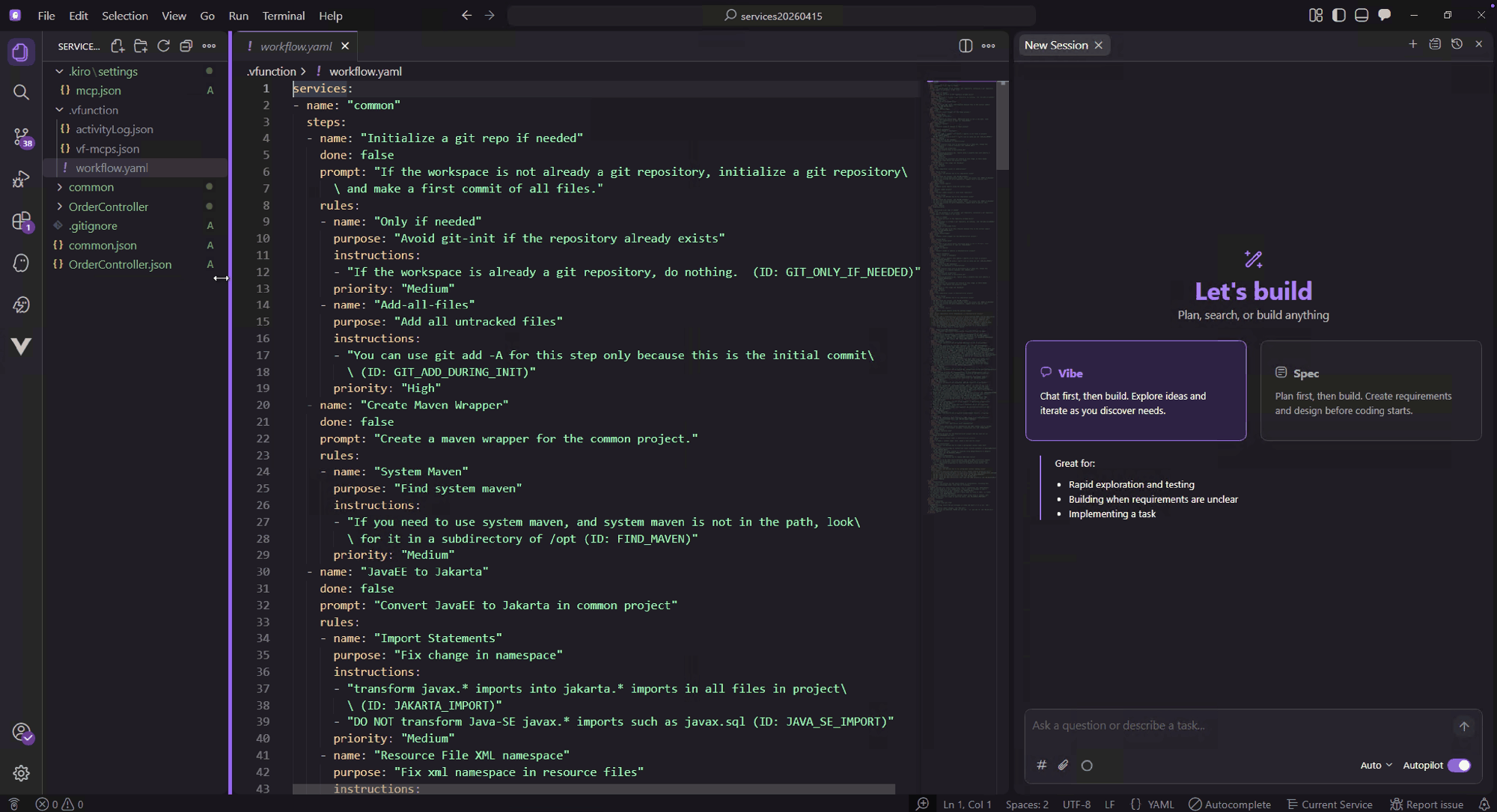
Task: Open Extensions view in activity bar
Action: (22, 222)
